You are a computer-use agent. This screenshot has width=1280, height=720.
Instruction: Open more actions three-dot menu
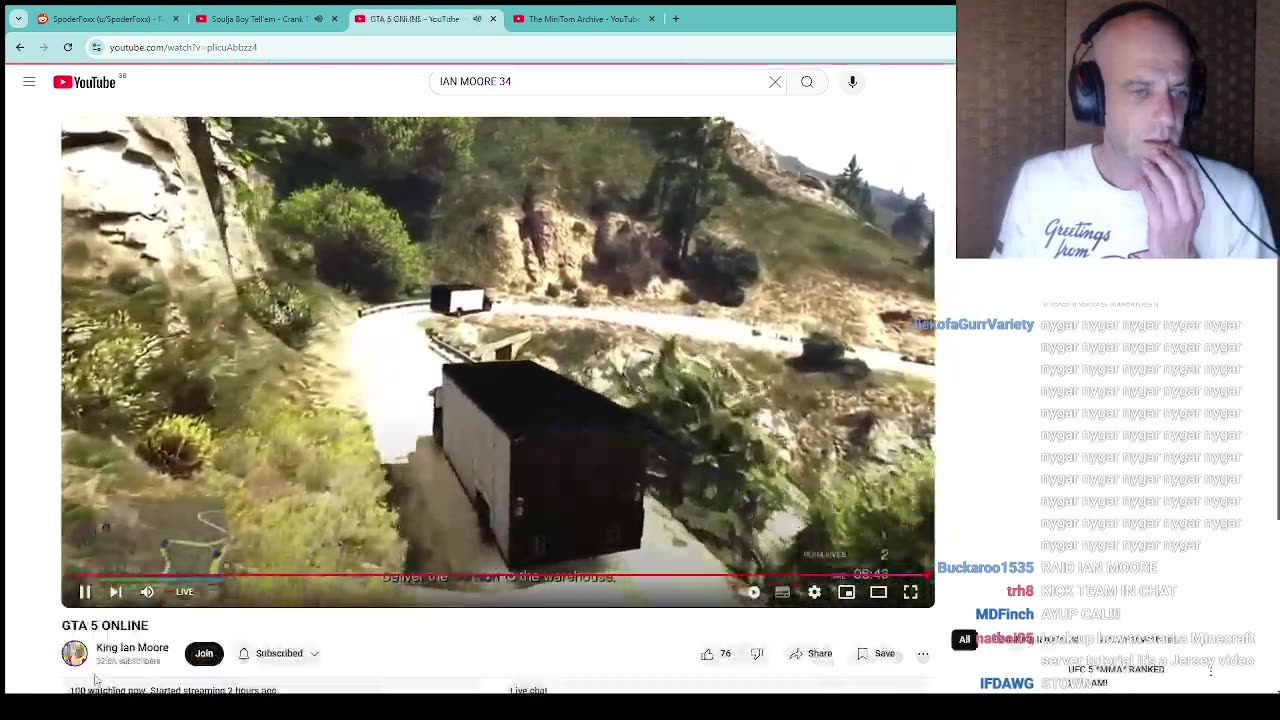(x=923, y=654)
